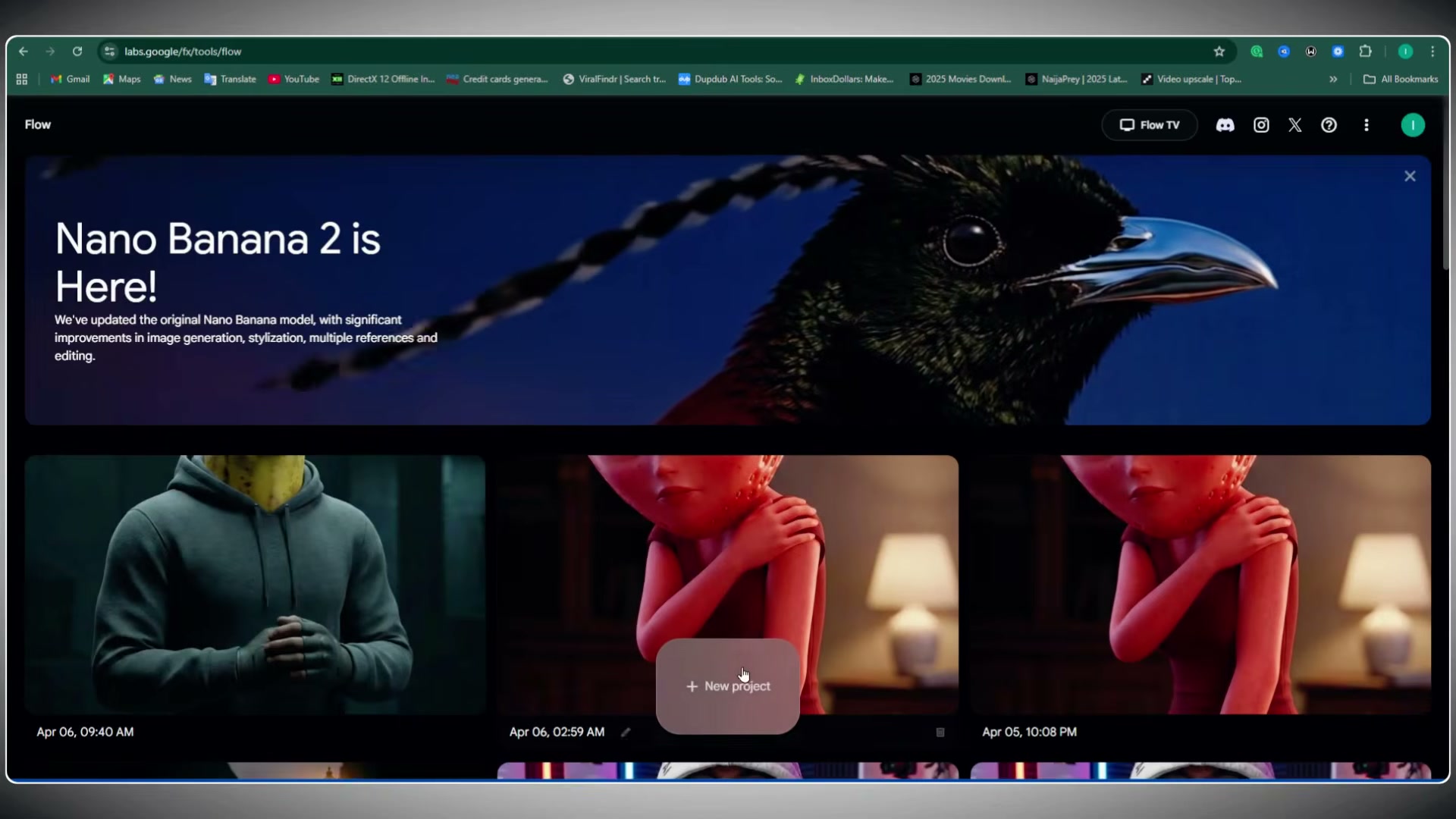Open the Discord icon link
Viewport: 1456px width, 819px height.
(1225, 125)
